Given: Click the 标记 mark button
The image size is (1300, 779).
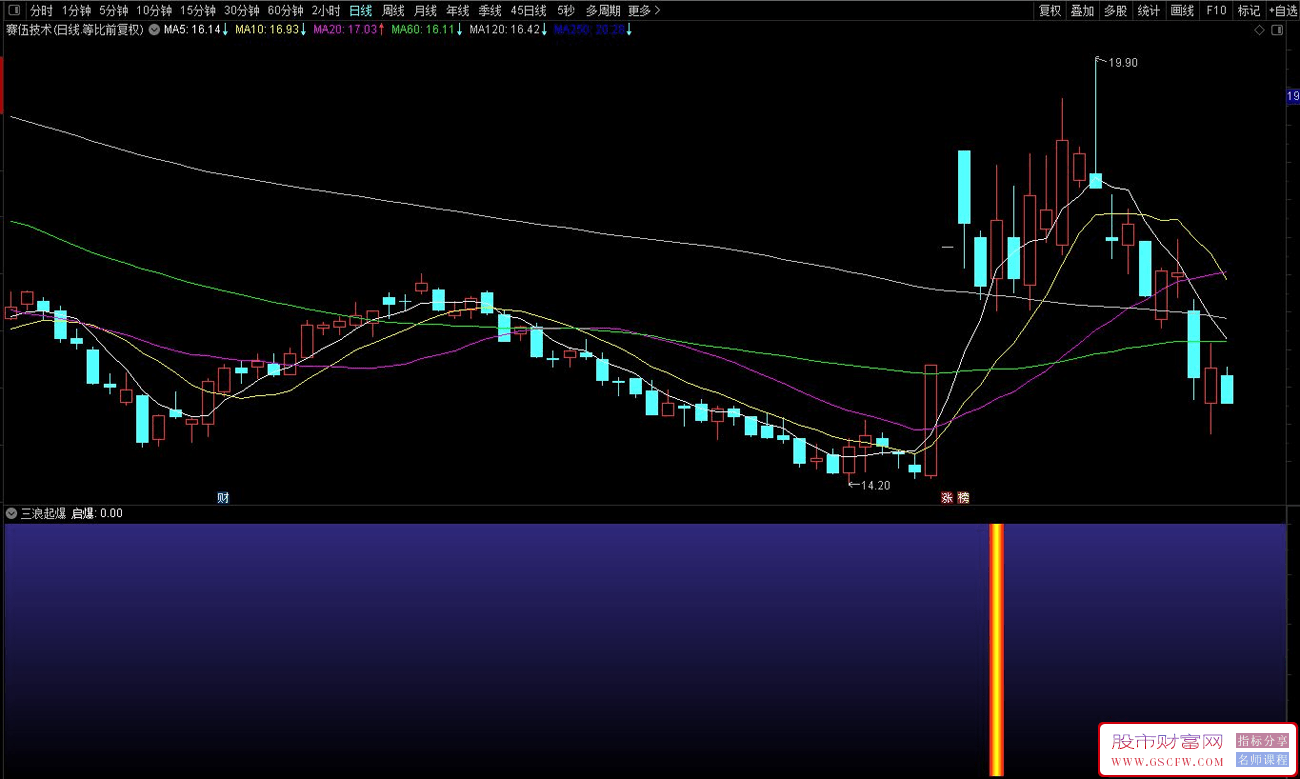Looking at the screenshot, I should (x=1249, y=10).
